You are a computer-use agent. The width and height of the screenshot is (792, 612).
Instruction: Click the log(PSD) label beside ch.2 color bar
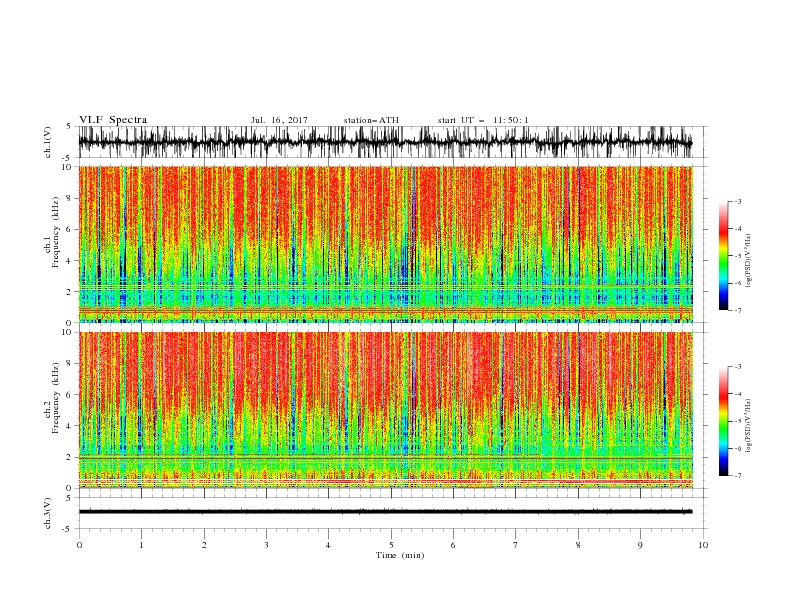click(749, 425)
